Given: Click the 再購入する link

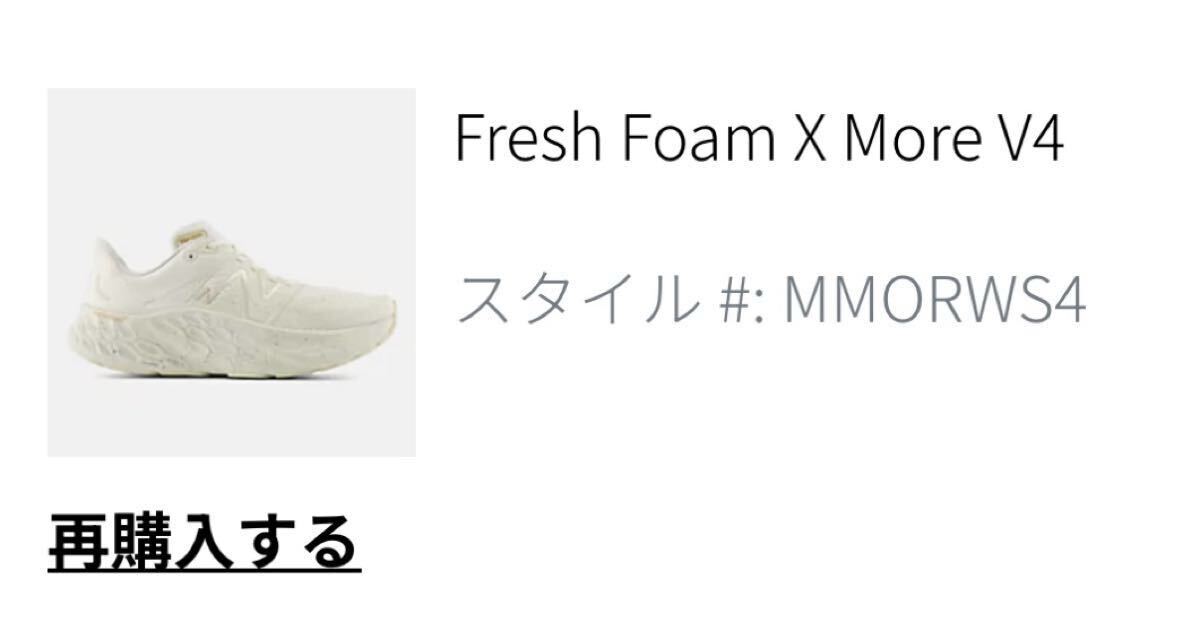Looking at the screenshot, I should (x=203, y=542).
